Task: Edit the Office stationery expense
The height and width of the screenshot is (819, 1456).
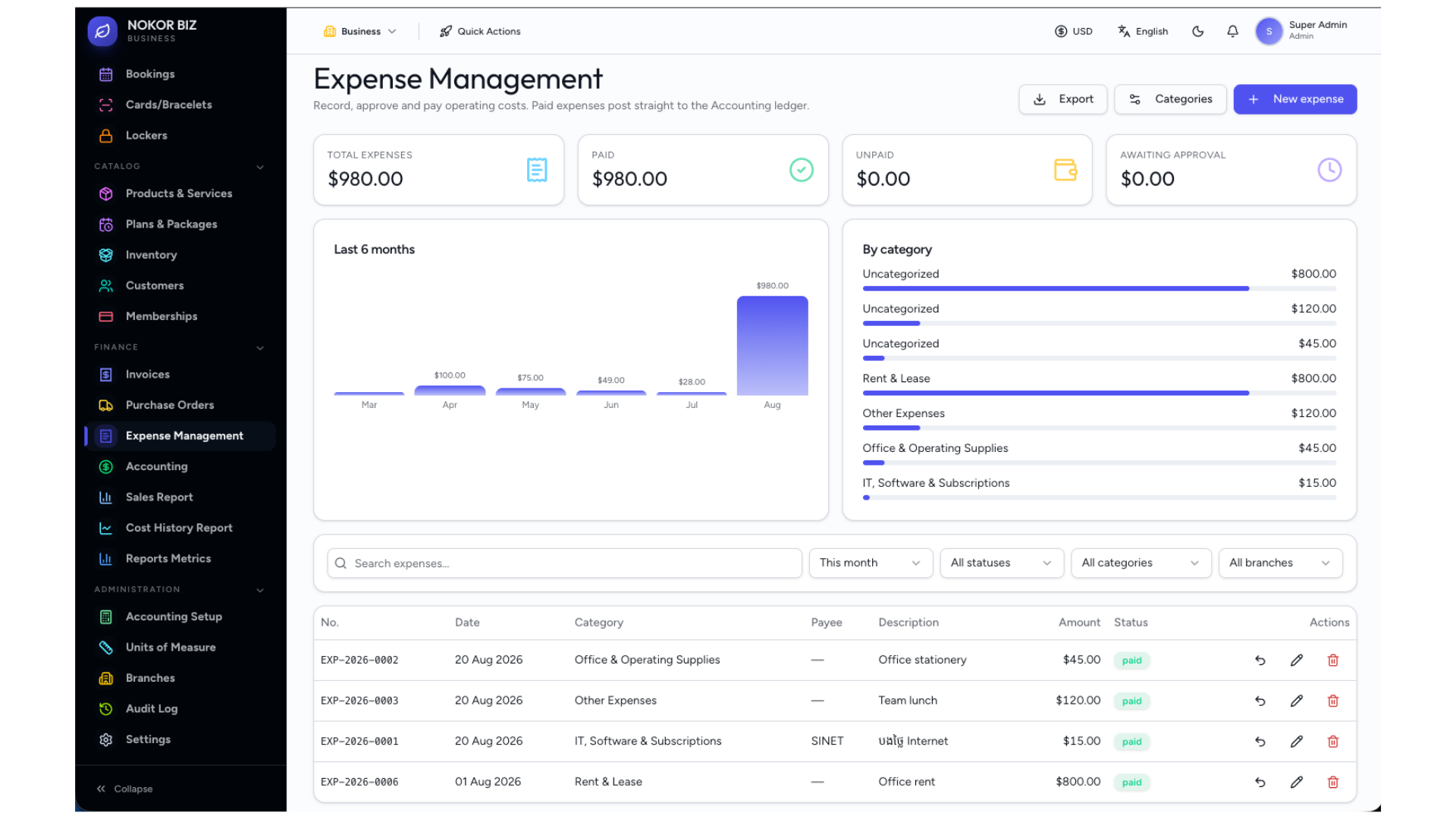Action: tap(1297, 661)
